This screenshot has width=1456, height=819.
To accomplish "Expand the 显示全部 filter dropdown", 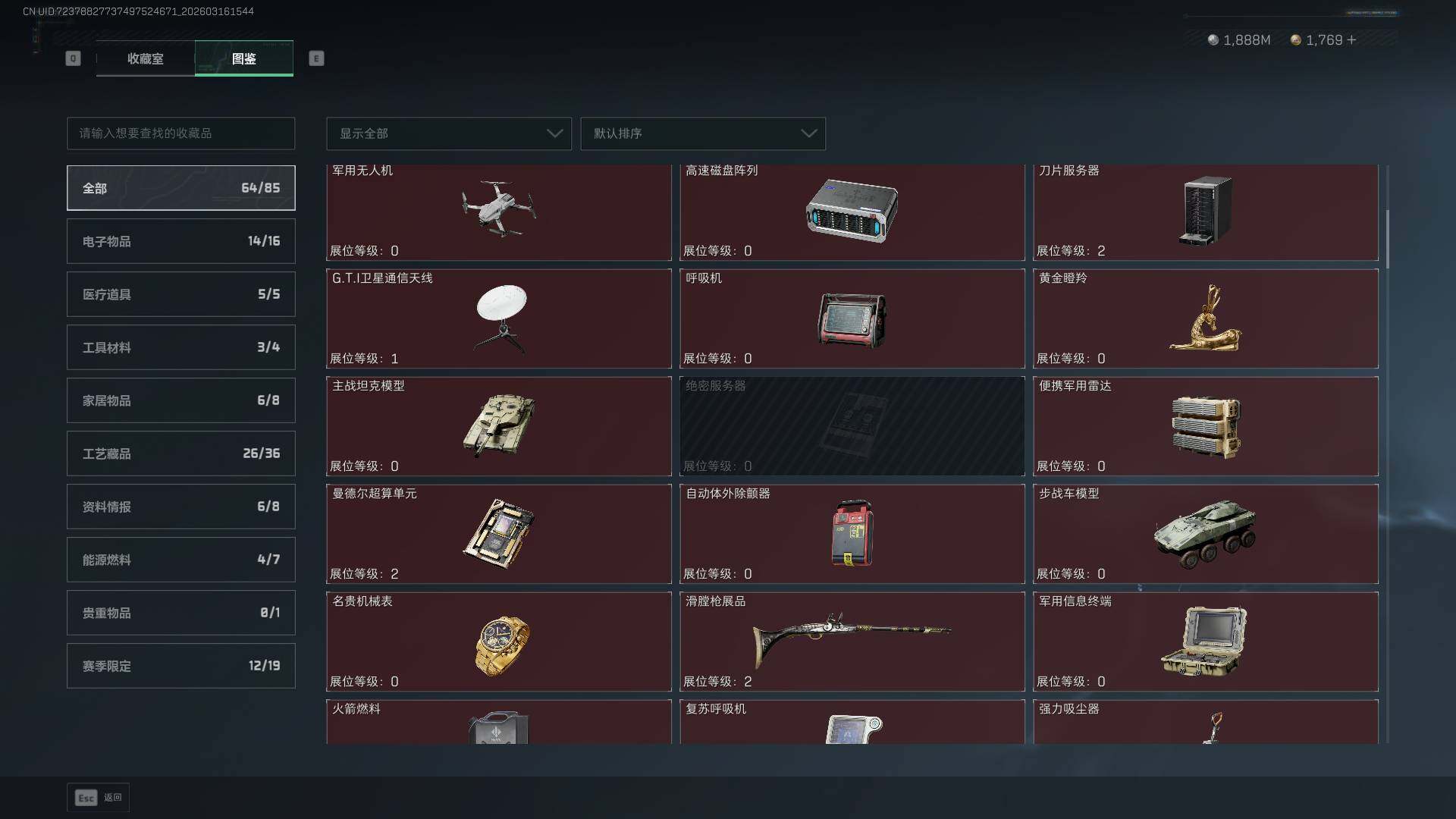I will [449, 133].
